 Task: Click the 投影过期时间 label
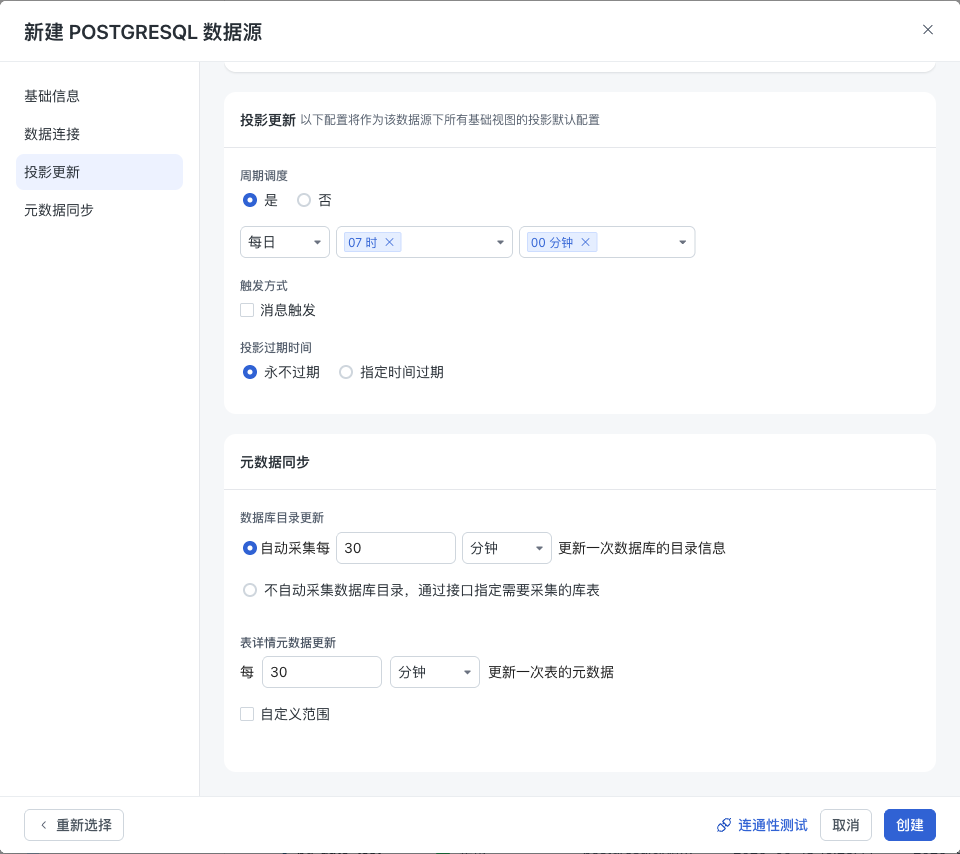(x=276, y=348)
